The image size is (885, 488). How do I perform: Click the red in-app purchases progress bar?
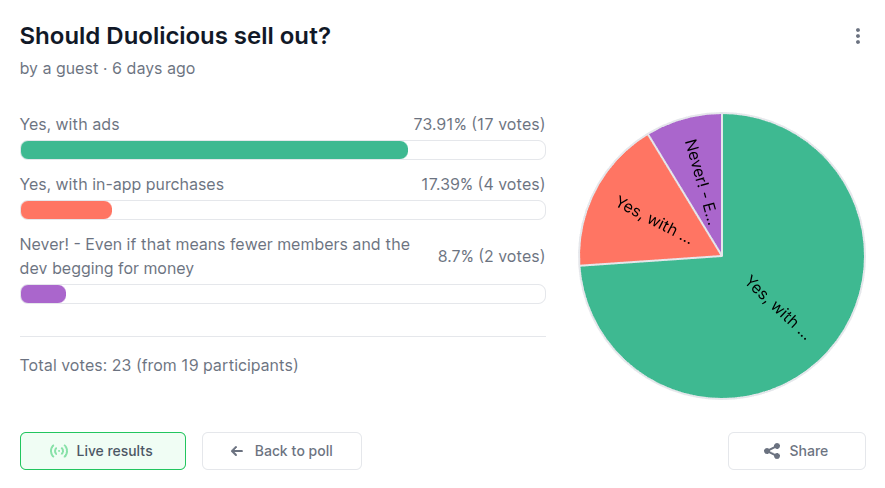click(66, 210)
